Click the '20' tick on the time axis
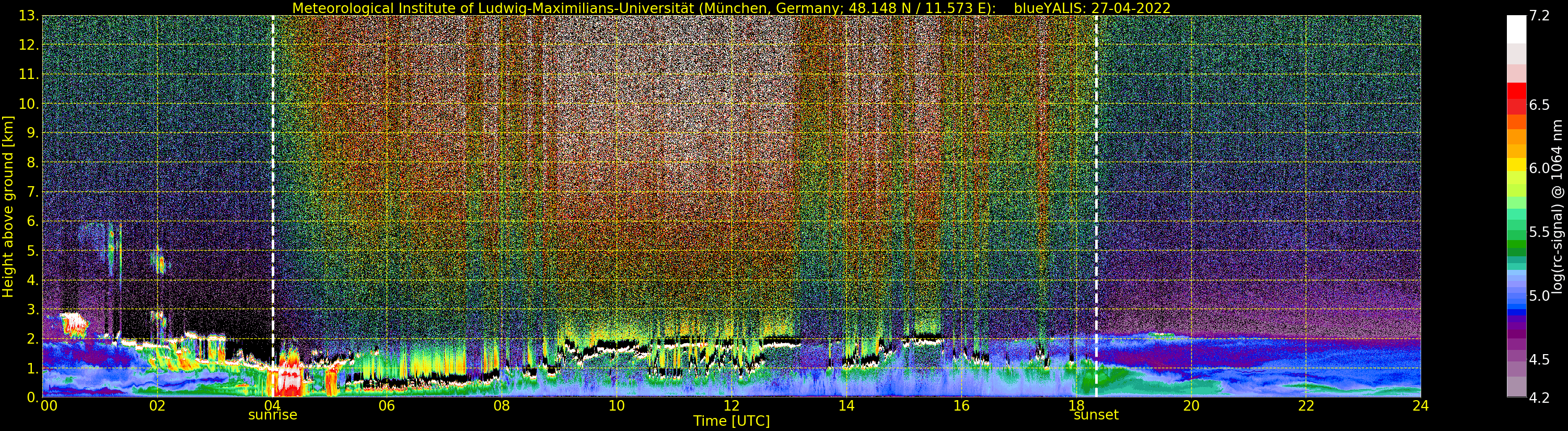This screenshot has height=431, width=1568. (x=1191, y=405)
